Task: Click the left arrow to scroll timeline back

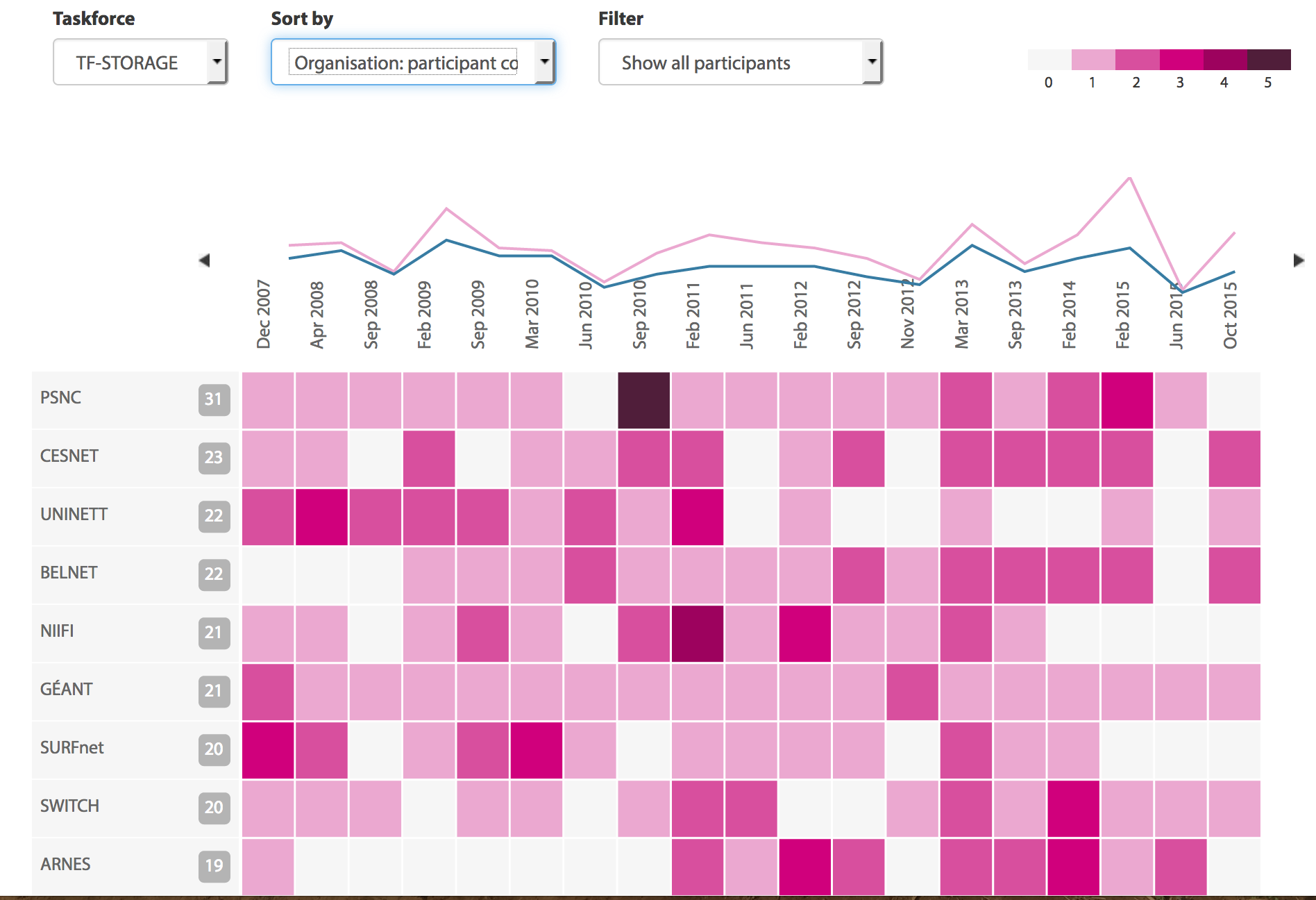Action: point(204,260)
